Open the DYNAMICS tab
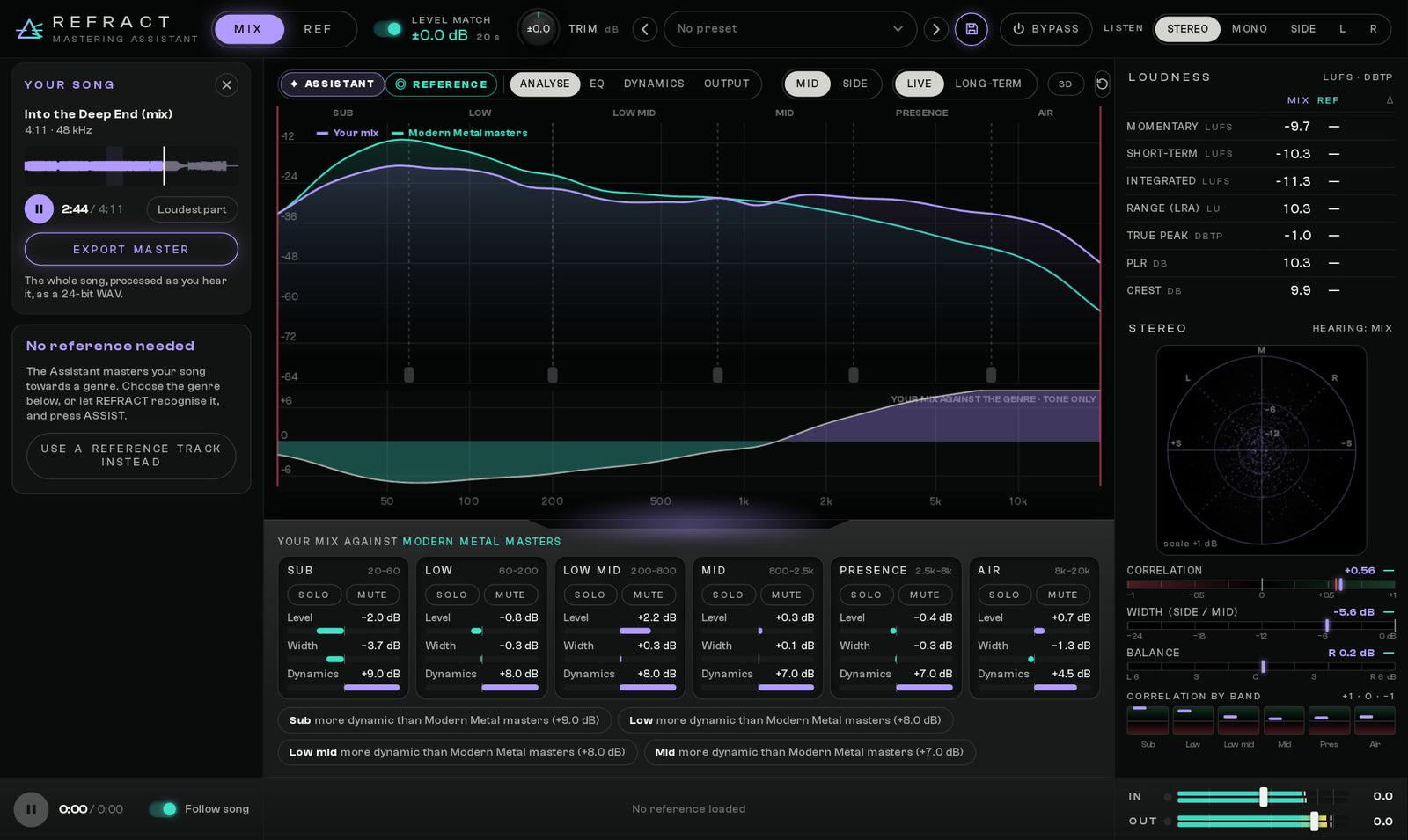Screen dimensions: 1408x840 click(654, 84)
